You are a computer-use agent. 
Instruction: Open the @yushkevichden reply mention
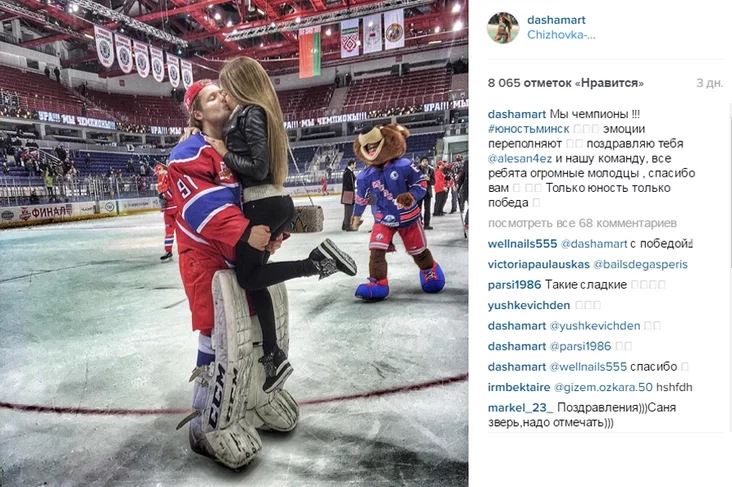tap(595, 326)
